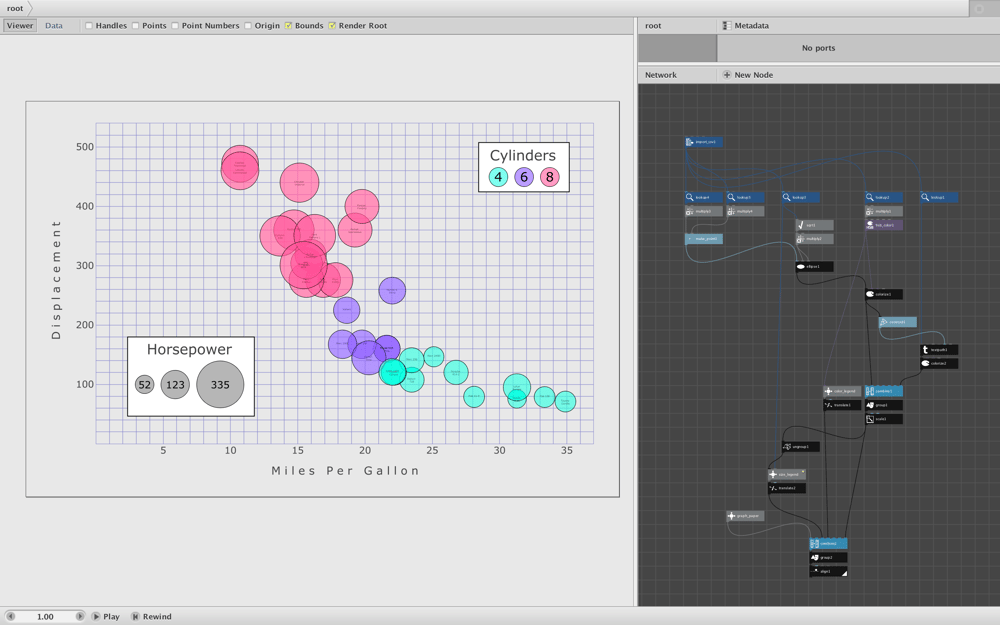Click the root label in port panel

tap(653, 26)
